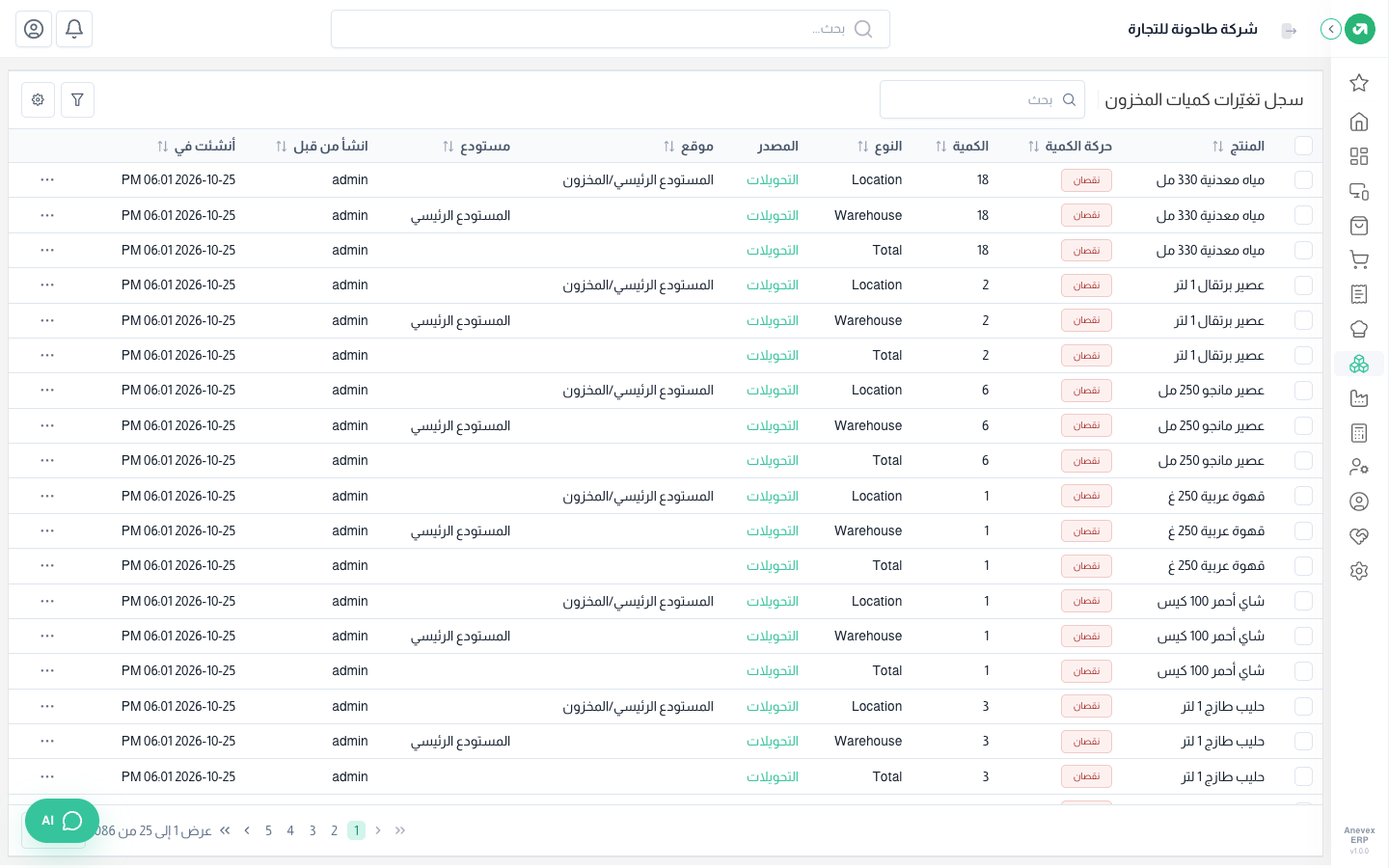Open the AI chat assistant button
The width and height of the screenshot is (1389, 868).
coord(62,821)
